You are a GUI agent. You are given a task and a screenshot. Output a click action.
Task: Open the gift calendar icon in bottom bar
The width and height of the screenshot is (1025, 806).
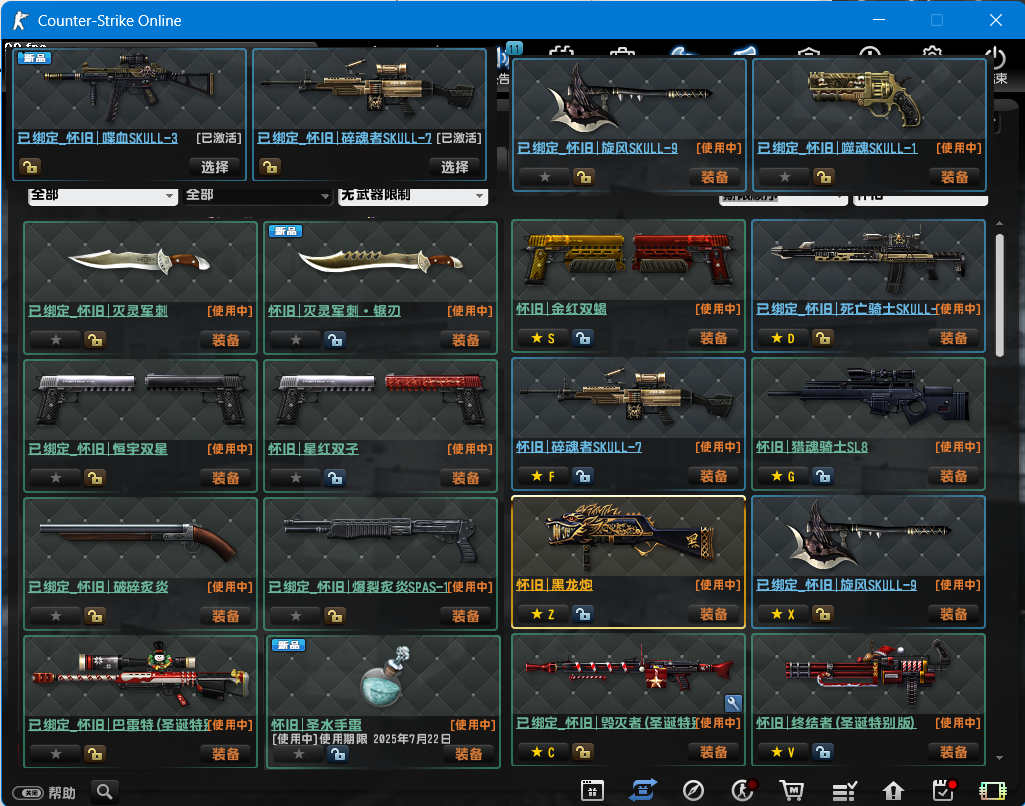[592, 791]
